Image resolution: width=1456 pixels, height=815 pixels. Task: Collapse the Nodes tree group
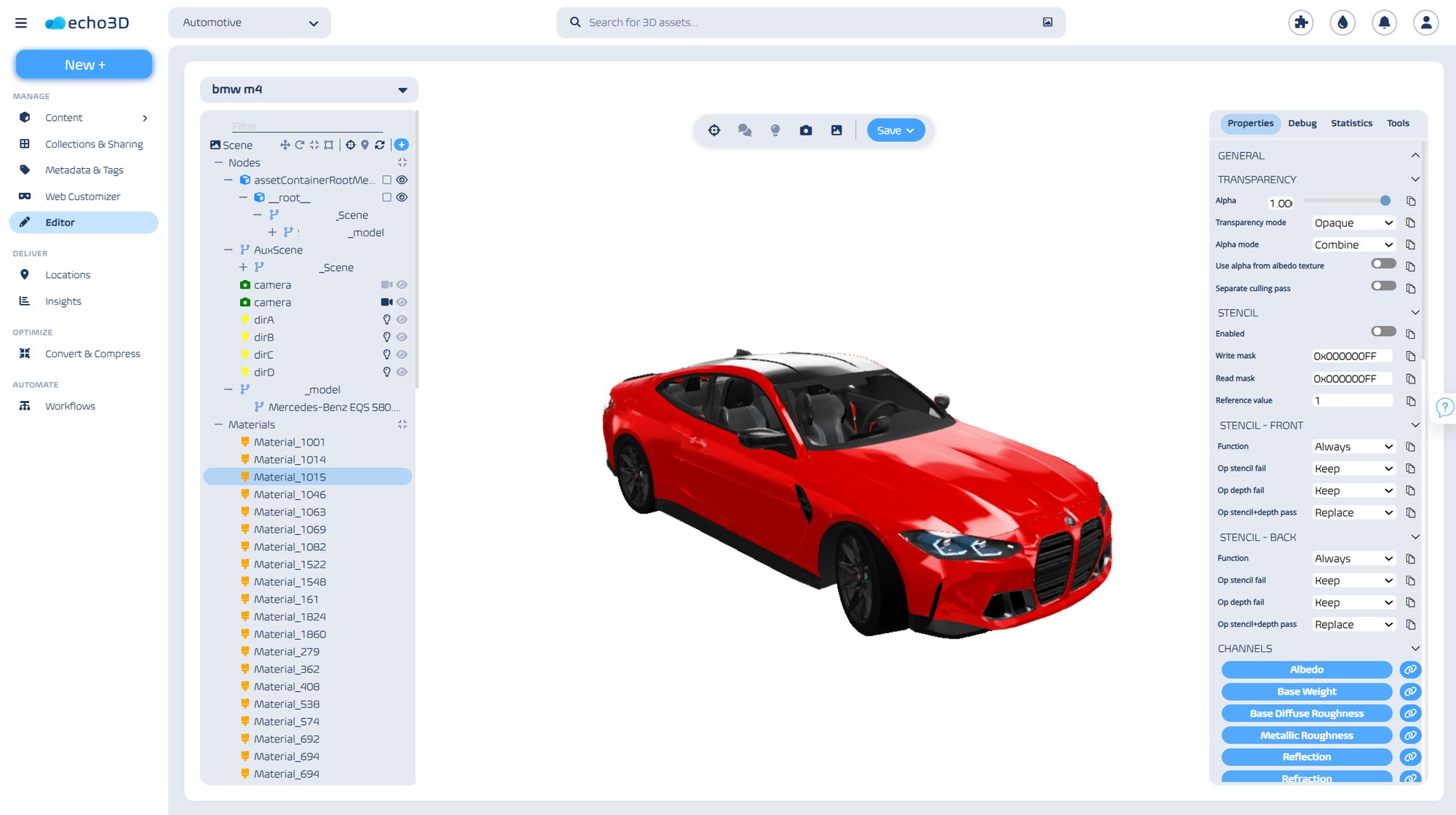(218, 162)
